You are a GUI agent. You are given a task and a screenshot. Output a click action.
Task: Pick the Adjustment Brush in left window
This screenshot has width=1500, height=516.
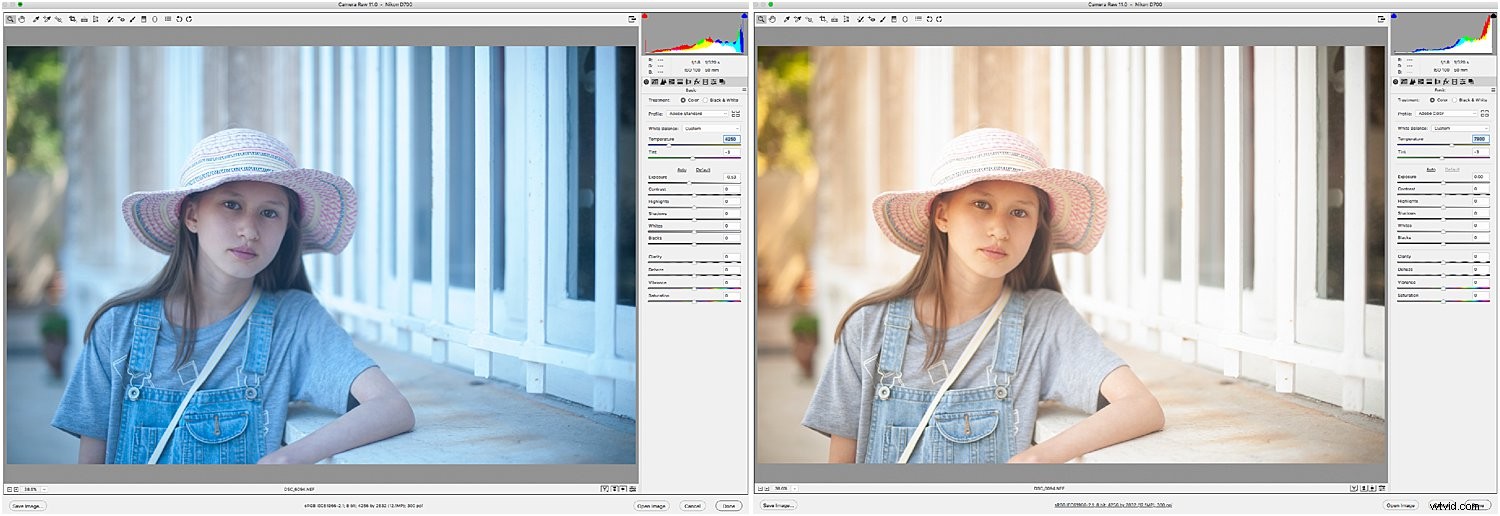132,19
